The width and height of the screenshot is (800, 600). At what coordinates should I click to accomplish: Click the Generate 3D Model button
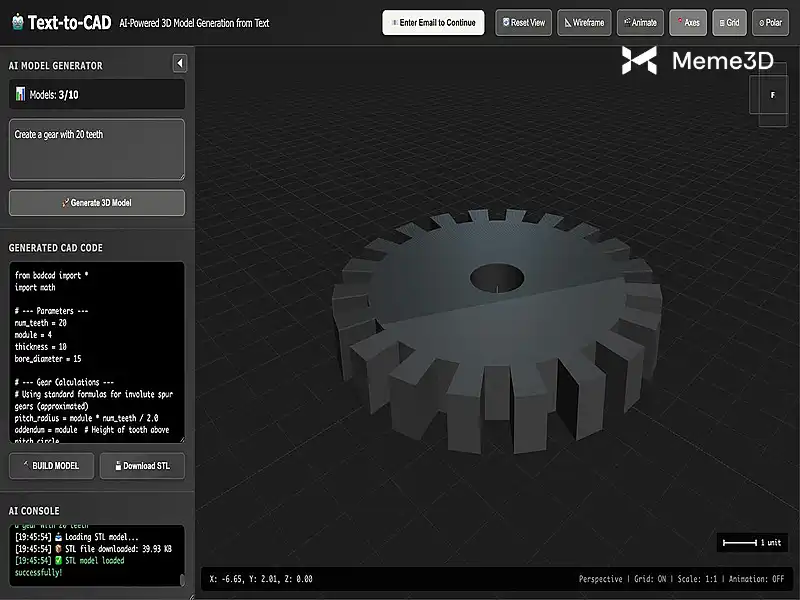(x=97, y=203)
